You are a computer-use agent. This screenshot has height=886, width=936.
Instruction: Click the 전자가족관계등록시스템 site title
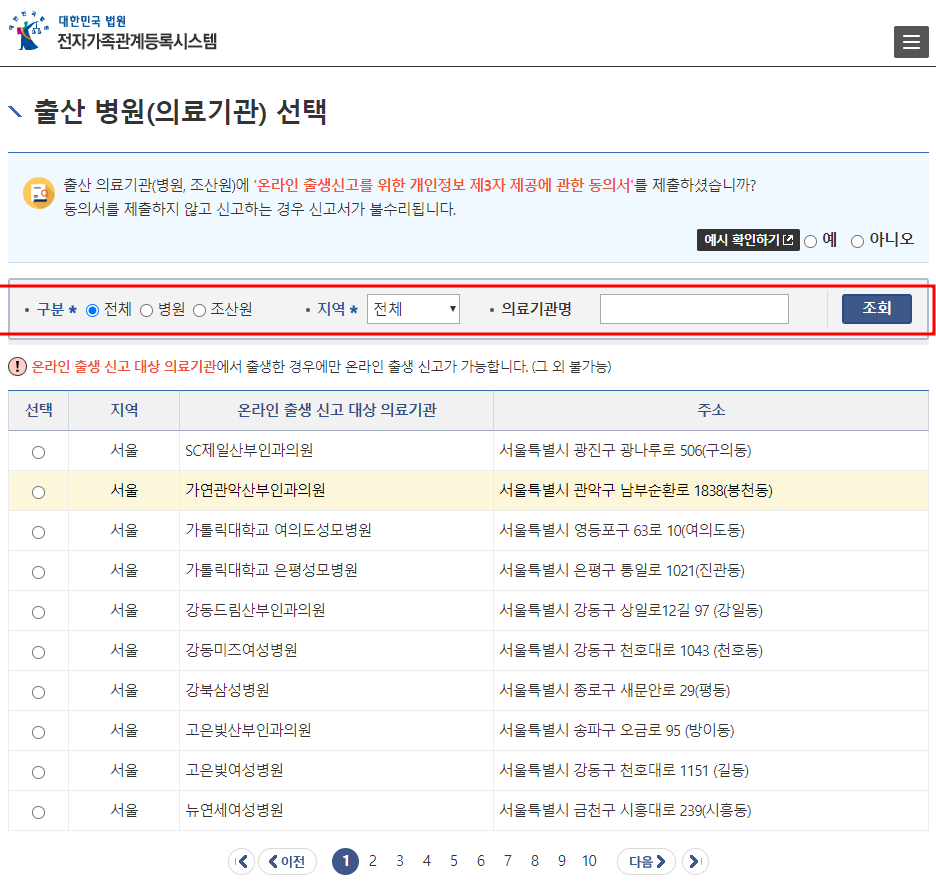pos(137,41)
